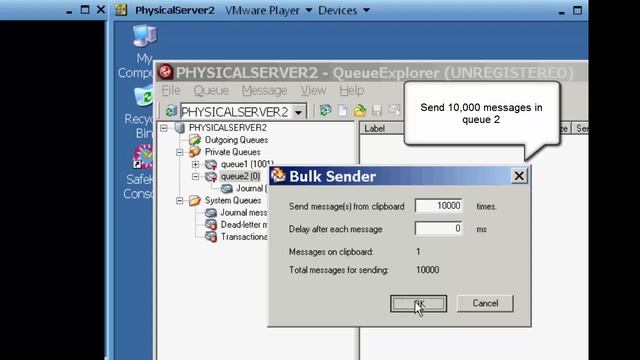The height and width of the screenshot is (360, 640).
Task: Click the Outgoing Queues folder icon
Action: click(195, 140)
